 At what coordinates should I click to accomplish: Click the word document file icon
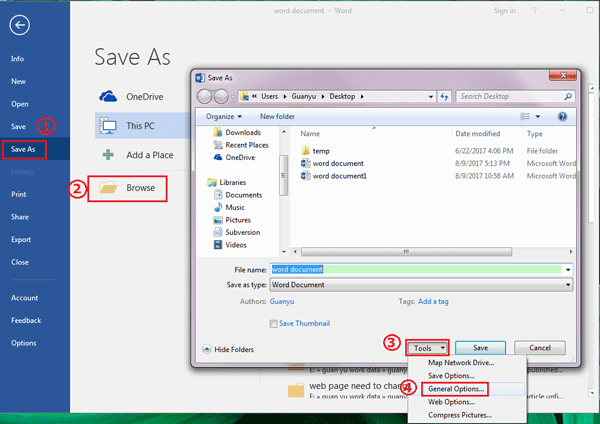click(305, 163)
